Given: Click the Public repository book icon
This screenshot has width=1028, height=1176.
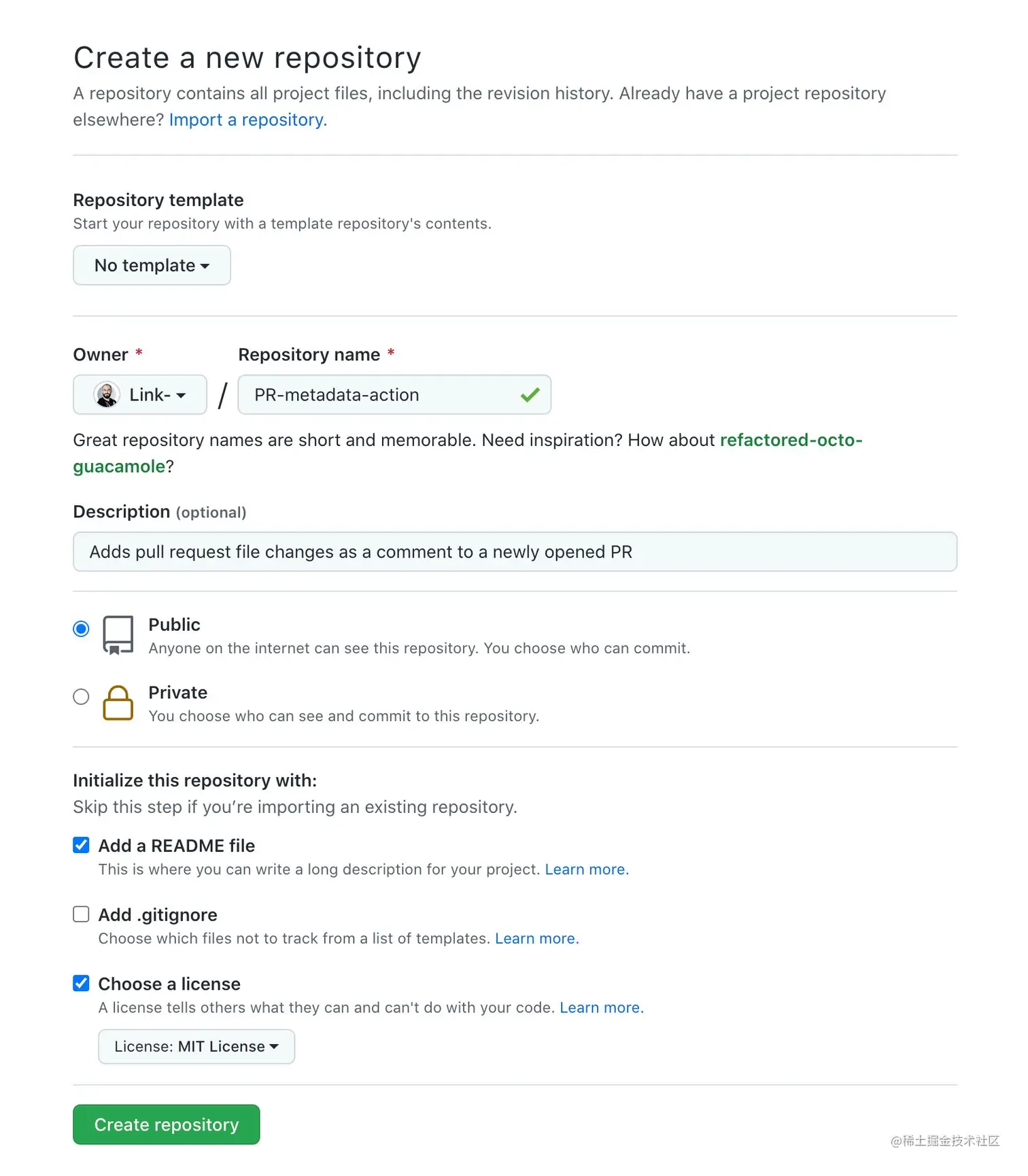Looking at the screenshot, I should [118, 635].
